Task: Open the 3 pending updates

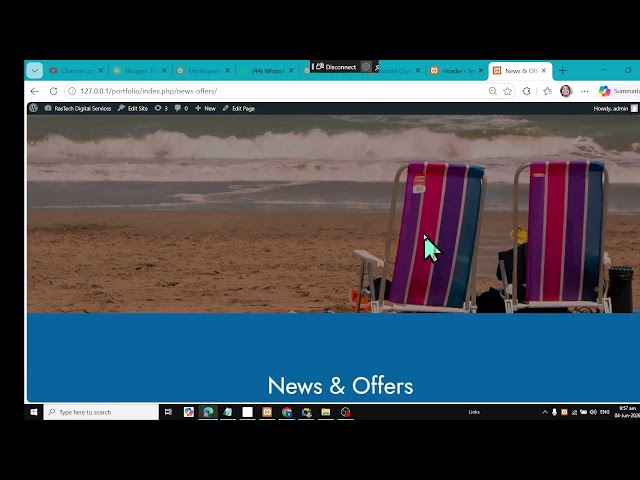Action: [x=161, y=108]
